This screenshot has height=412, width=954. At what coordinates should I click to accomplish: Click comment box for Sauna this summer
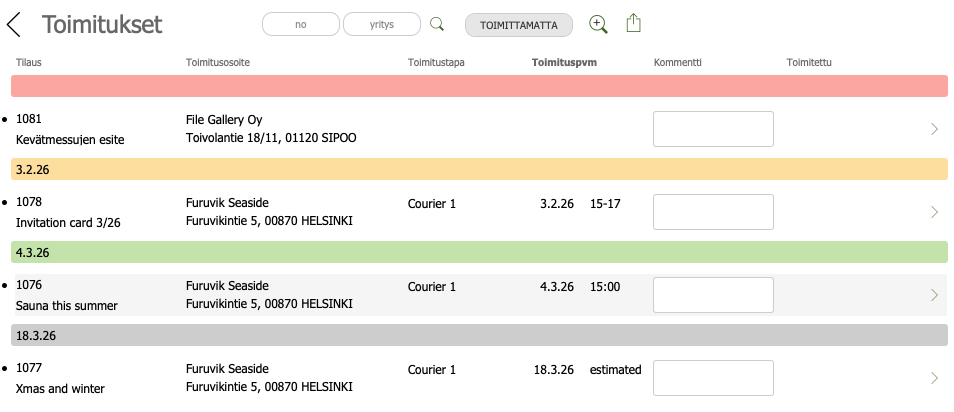[712, 295]
